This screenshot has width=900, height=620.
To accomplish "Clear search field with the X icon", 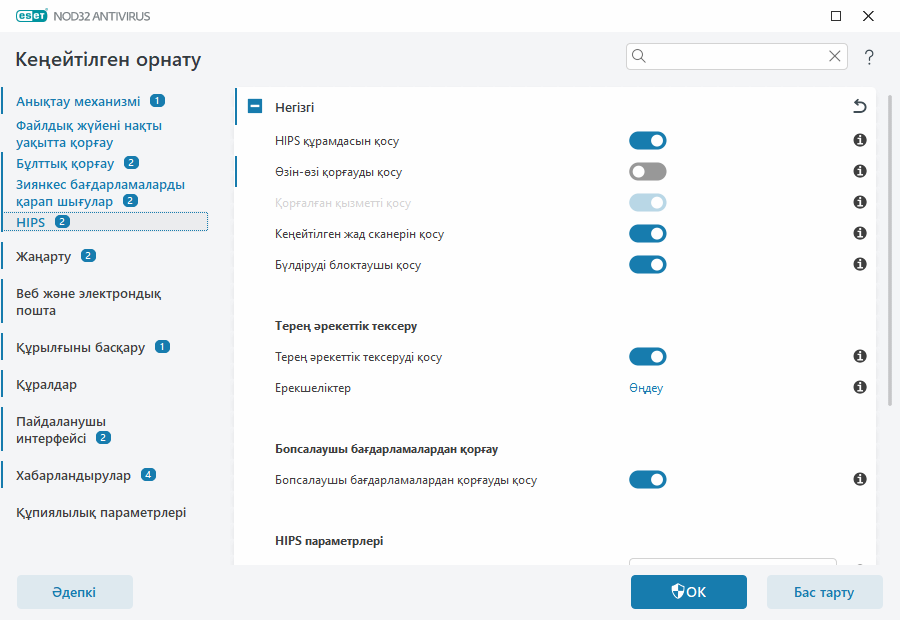I will pyautogui.click(x=835, y=57).
